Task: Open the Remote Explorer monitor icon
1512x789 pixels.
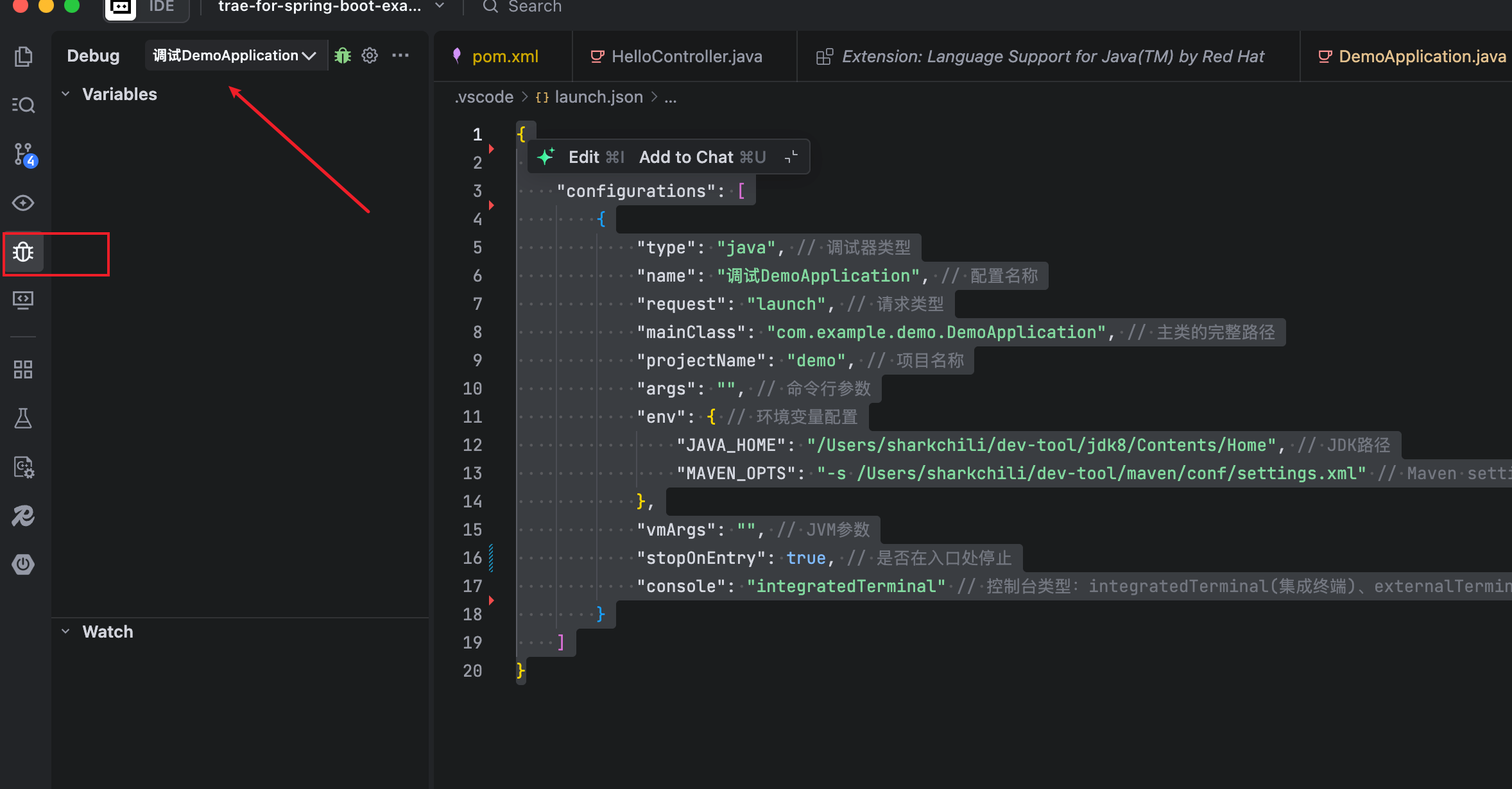Action: 23,300
